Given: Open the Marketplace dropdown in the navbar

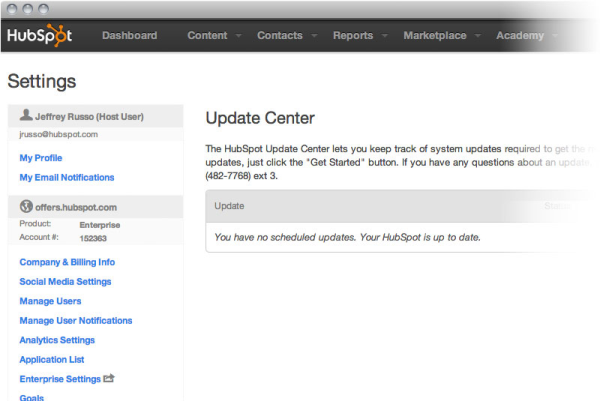Looking at the screenshot, I should pyautogui.click(x=441, y=36).
